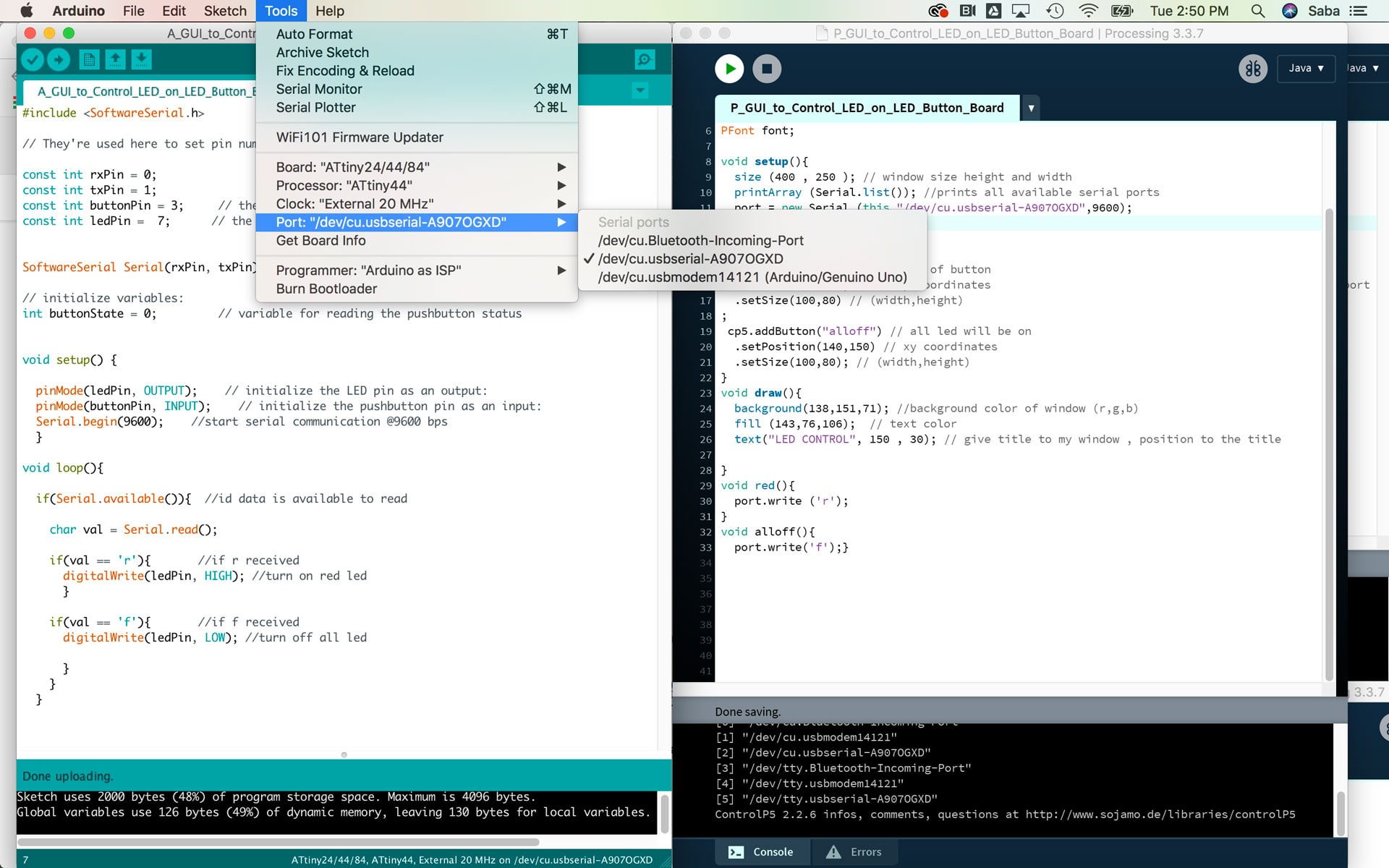The height and width of the screenshot is (868, 1389).
Task: Expand the Processor ATtiny44 submenu
Action: 417,185
